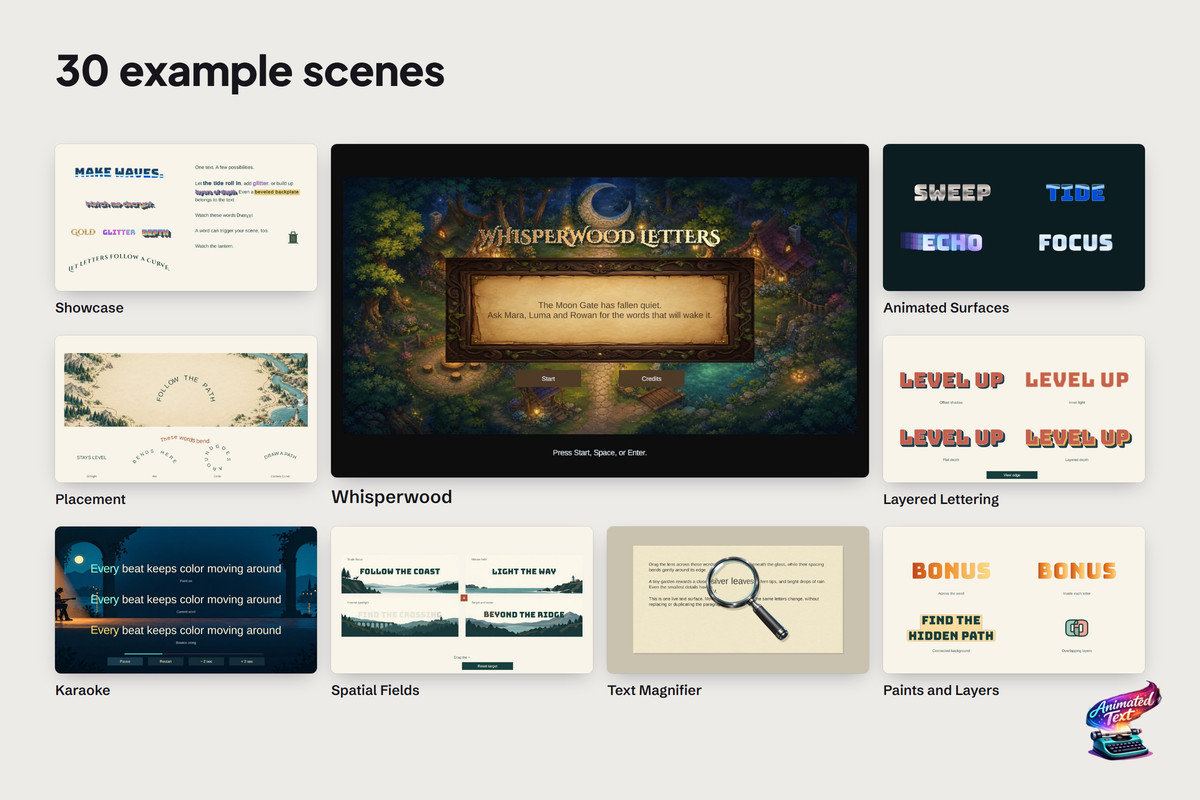Click the Karaoke scene title

coord(83,690)
